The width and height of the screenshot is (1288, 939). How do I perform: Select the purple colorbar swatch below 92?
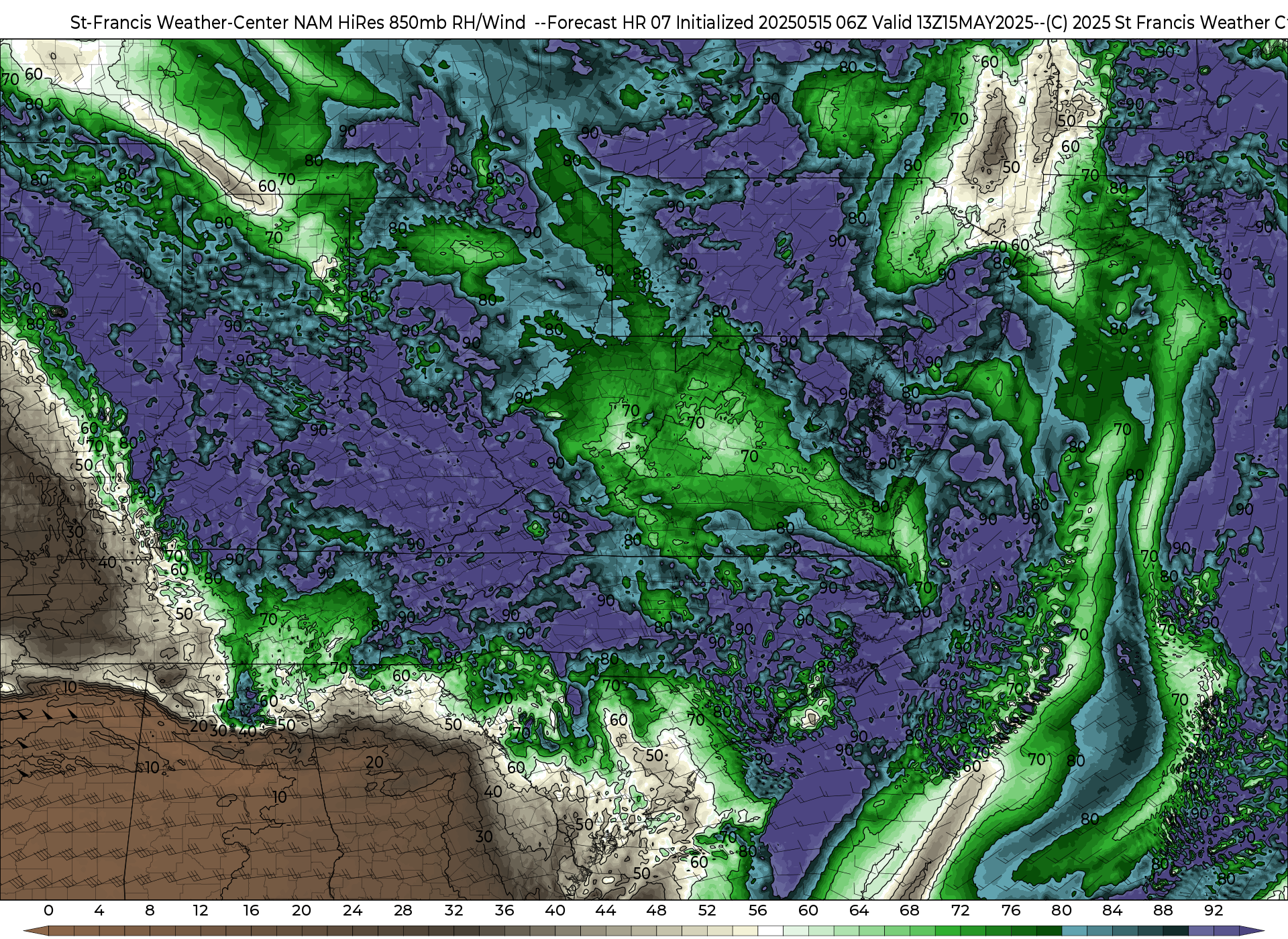(1226, 931)
